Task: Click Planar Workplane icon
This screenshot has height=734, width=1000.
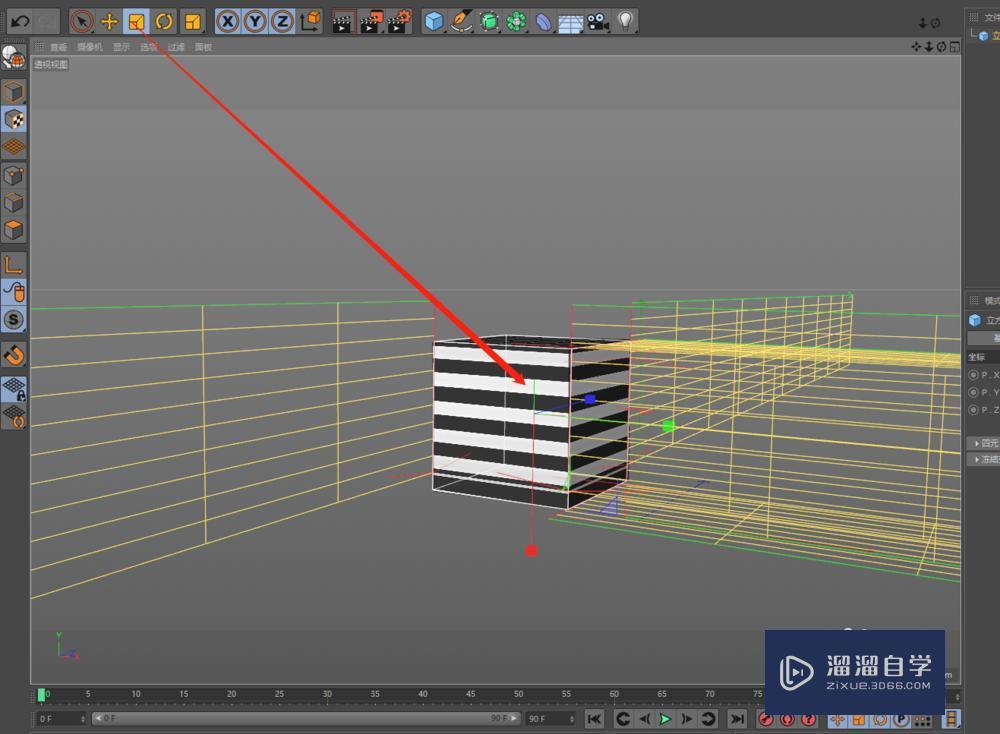Action: pyautogui.click(x=13, y=416)
